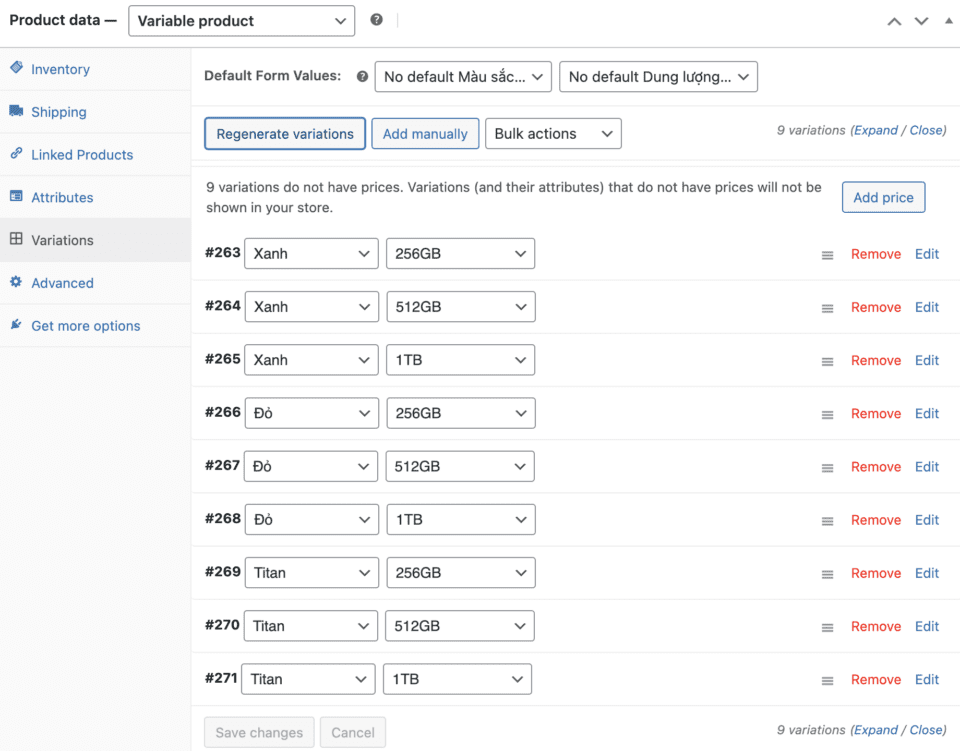
Task: Click the top Expand link
Action: tap(876, 130)
